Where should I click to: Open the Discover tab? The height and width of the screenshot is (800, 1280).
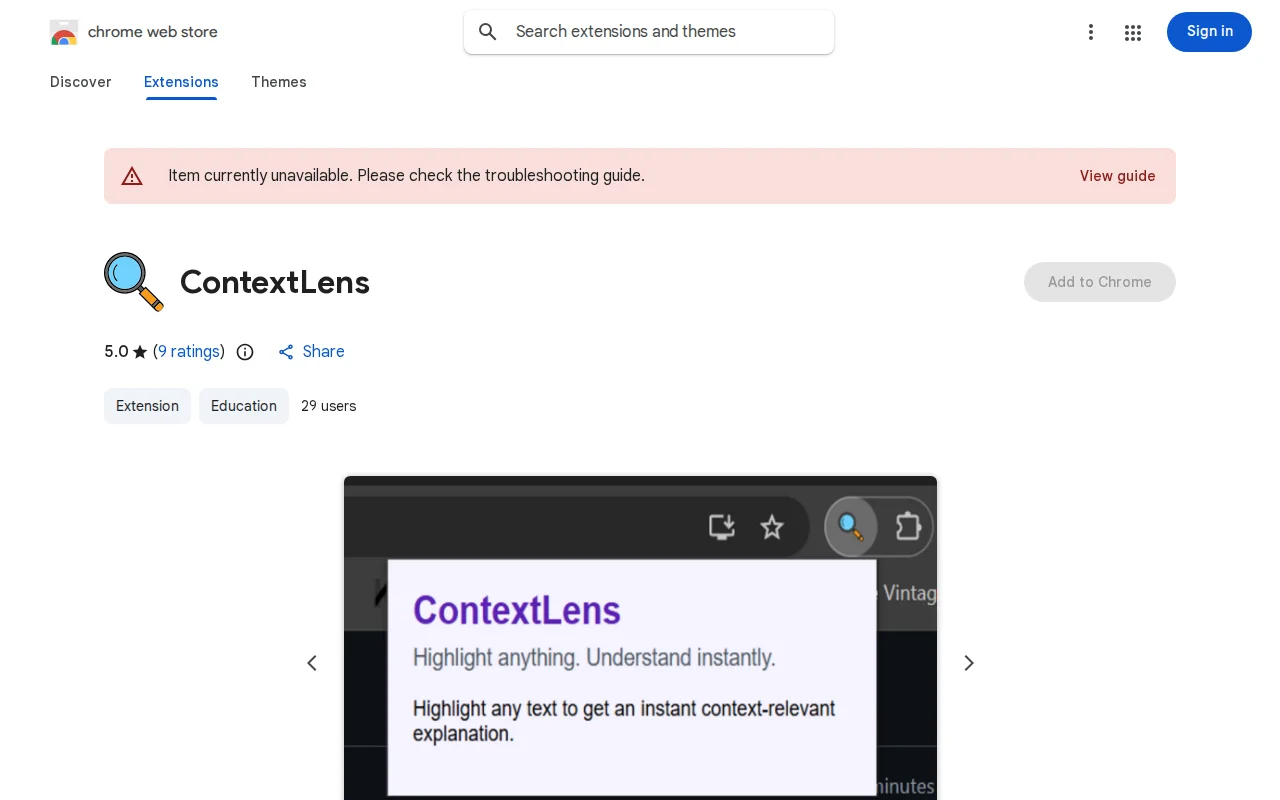click(80, 82)
